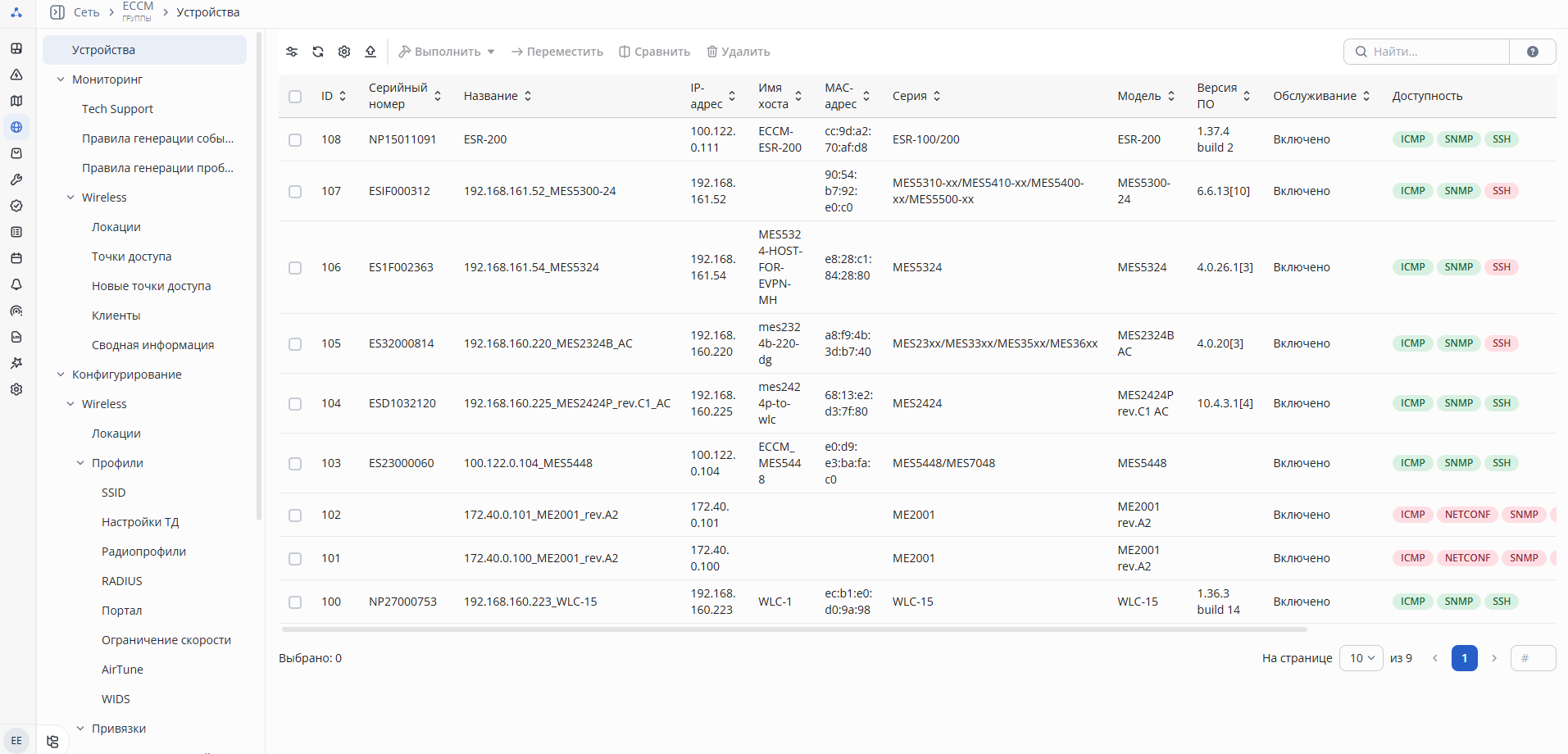Click the export upload icon in the toolbar
1568x754 pixels.
pyautogui.click(x=370, y=52)
